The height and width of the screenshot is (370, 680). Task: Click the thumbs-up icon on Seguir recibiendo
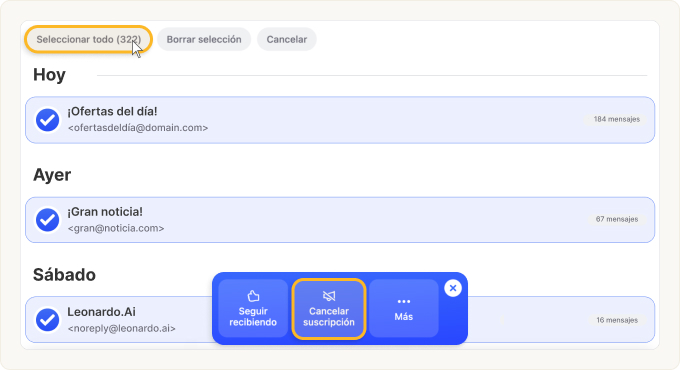point(253,296)
